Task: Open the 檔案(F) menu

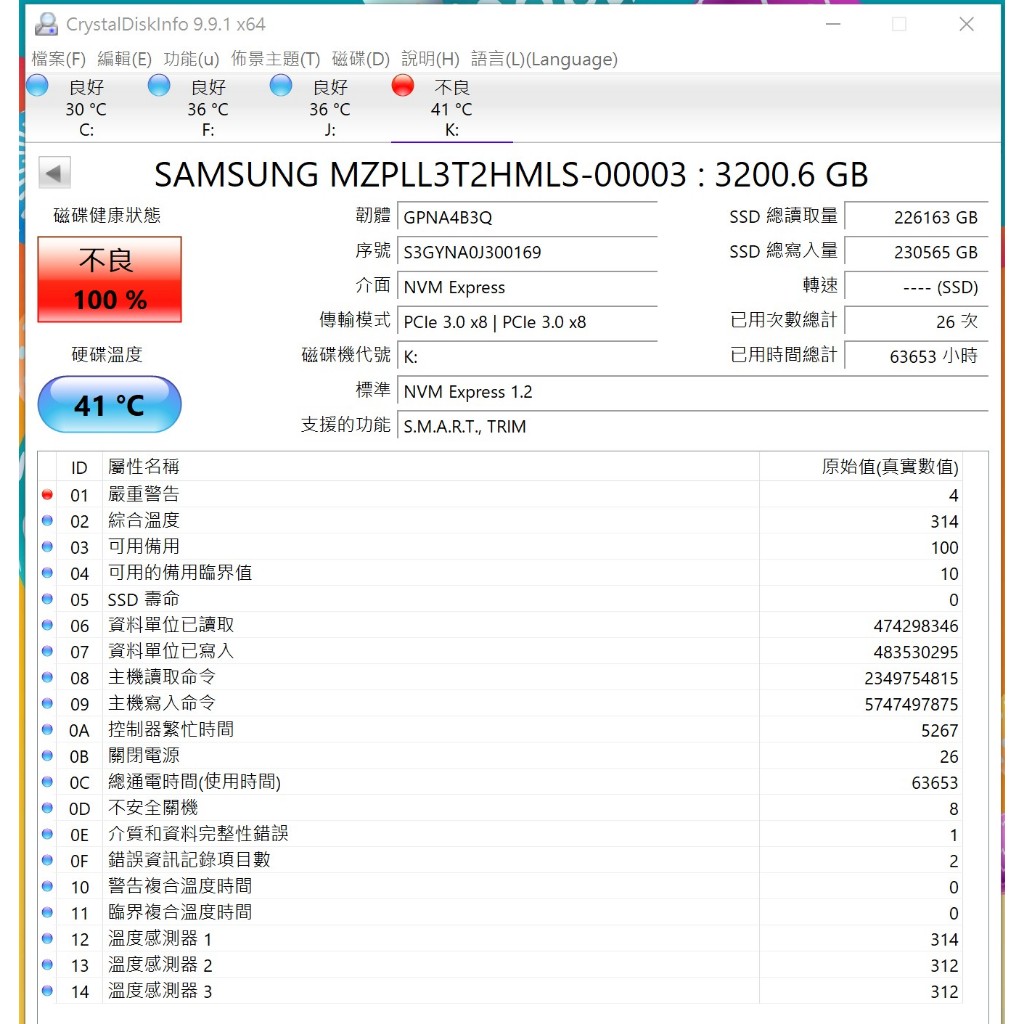Action: (59, 59)
